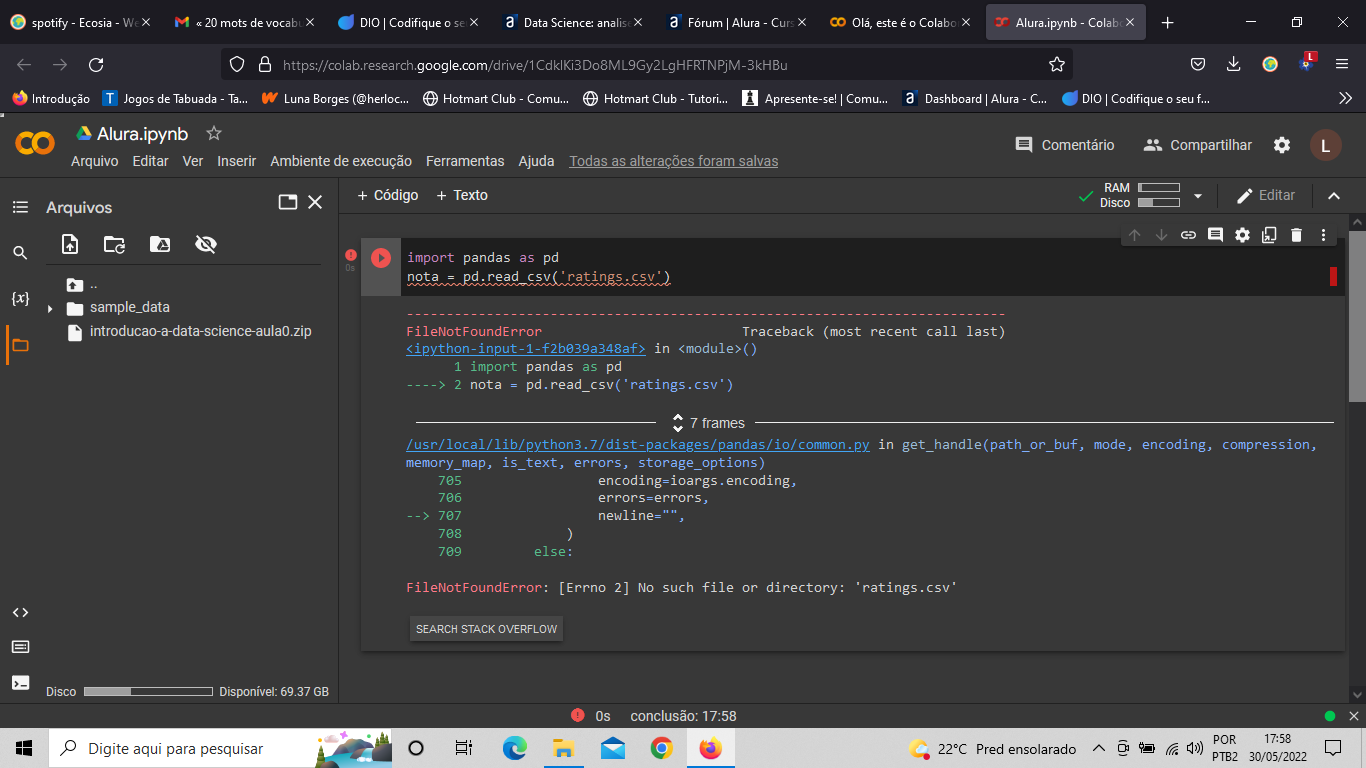The image size is (1366, 768).
Task: Toggle hidden files visibility icon
Action: point(206,244)
